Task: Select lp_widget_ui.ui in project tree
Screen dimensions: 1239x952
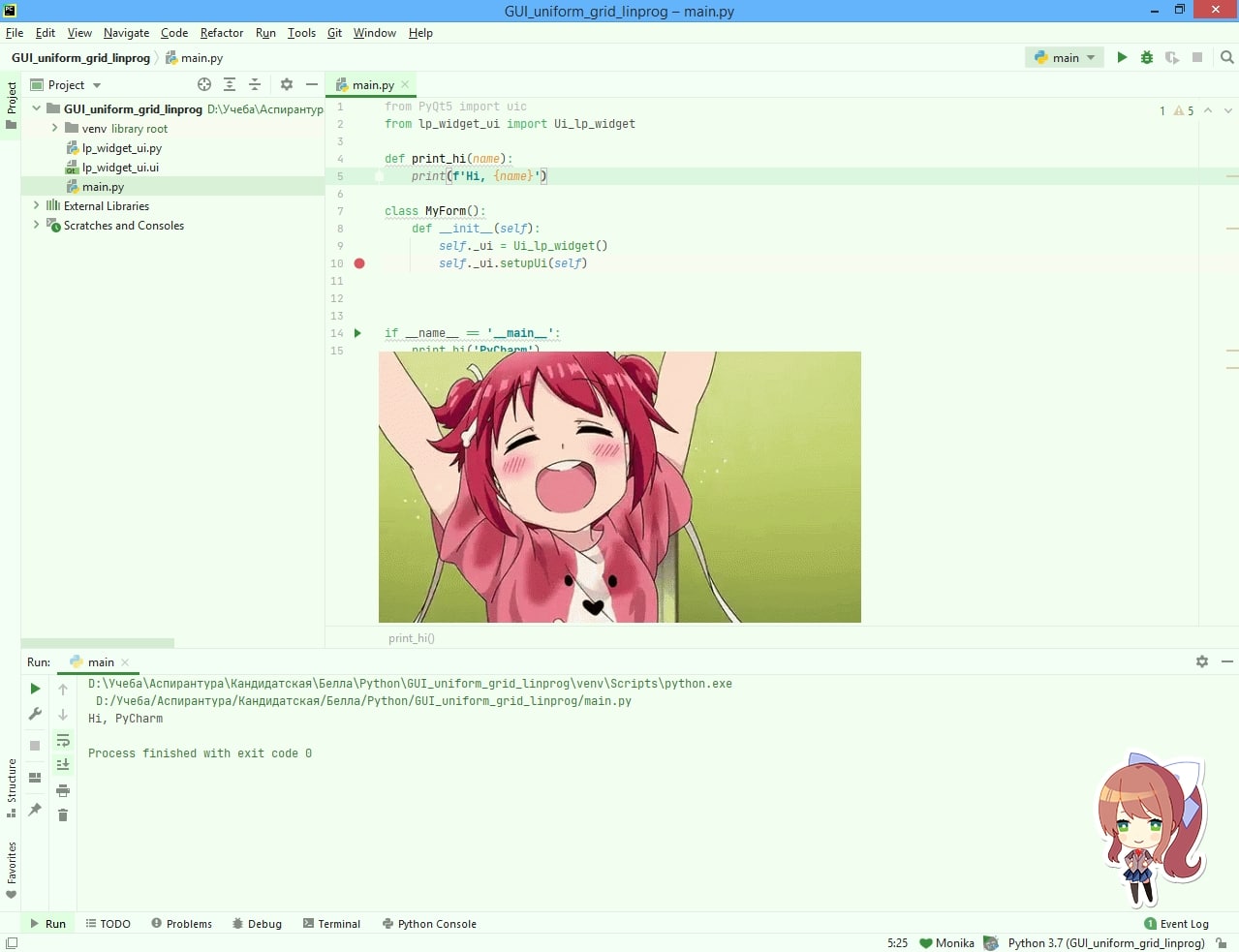Action: [x=120, y=168]
